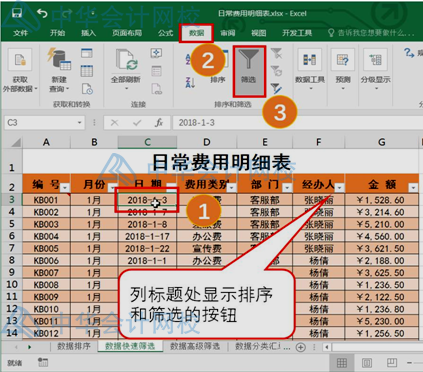Click the add new sheet plus icon
The height and width of the screenshot is (372, 423).
tap(301, 347)
